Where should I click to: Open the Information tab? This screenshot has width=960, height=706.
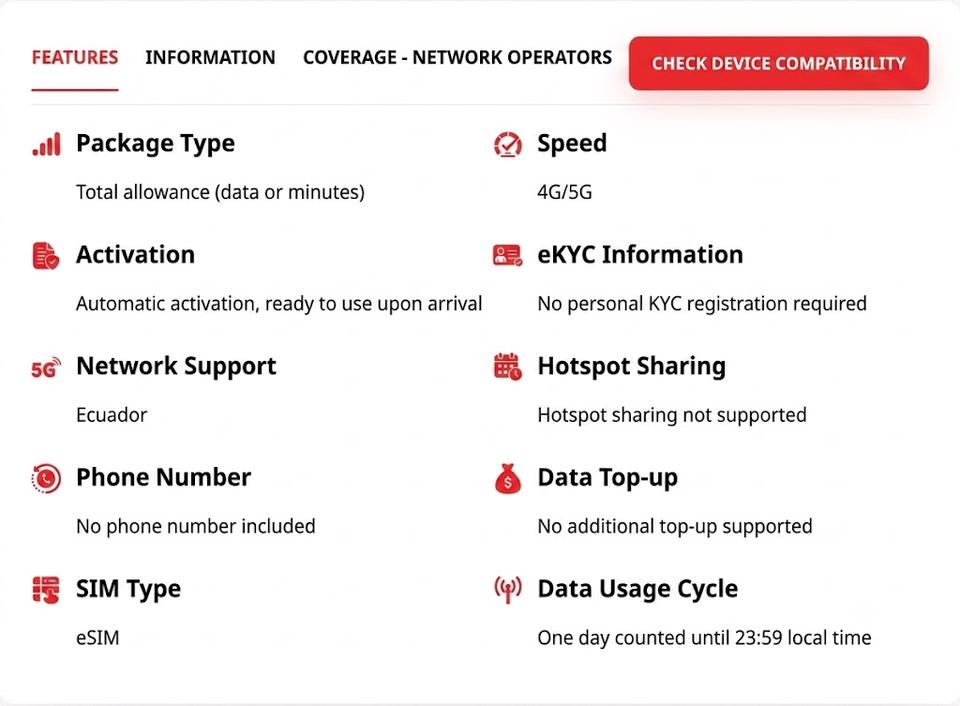[210, 58]
